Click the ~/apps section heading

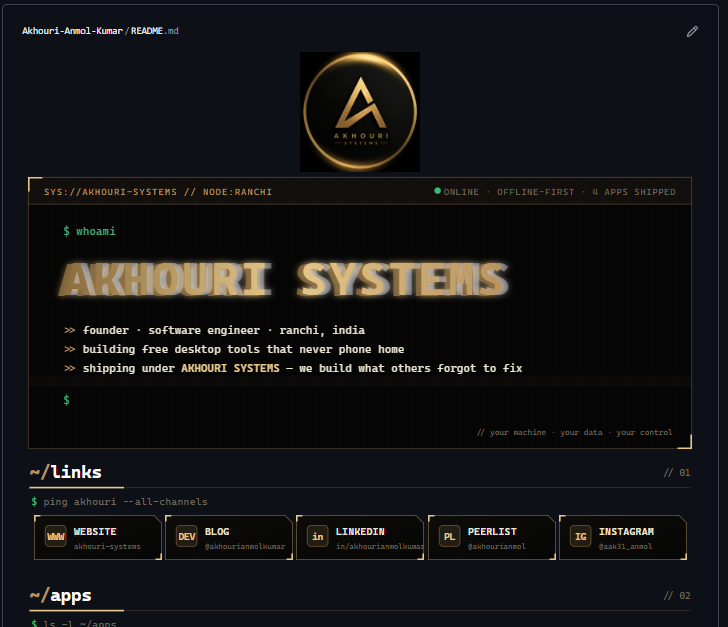(61, 595)
